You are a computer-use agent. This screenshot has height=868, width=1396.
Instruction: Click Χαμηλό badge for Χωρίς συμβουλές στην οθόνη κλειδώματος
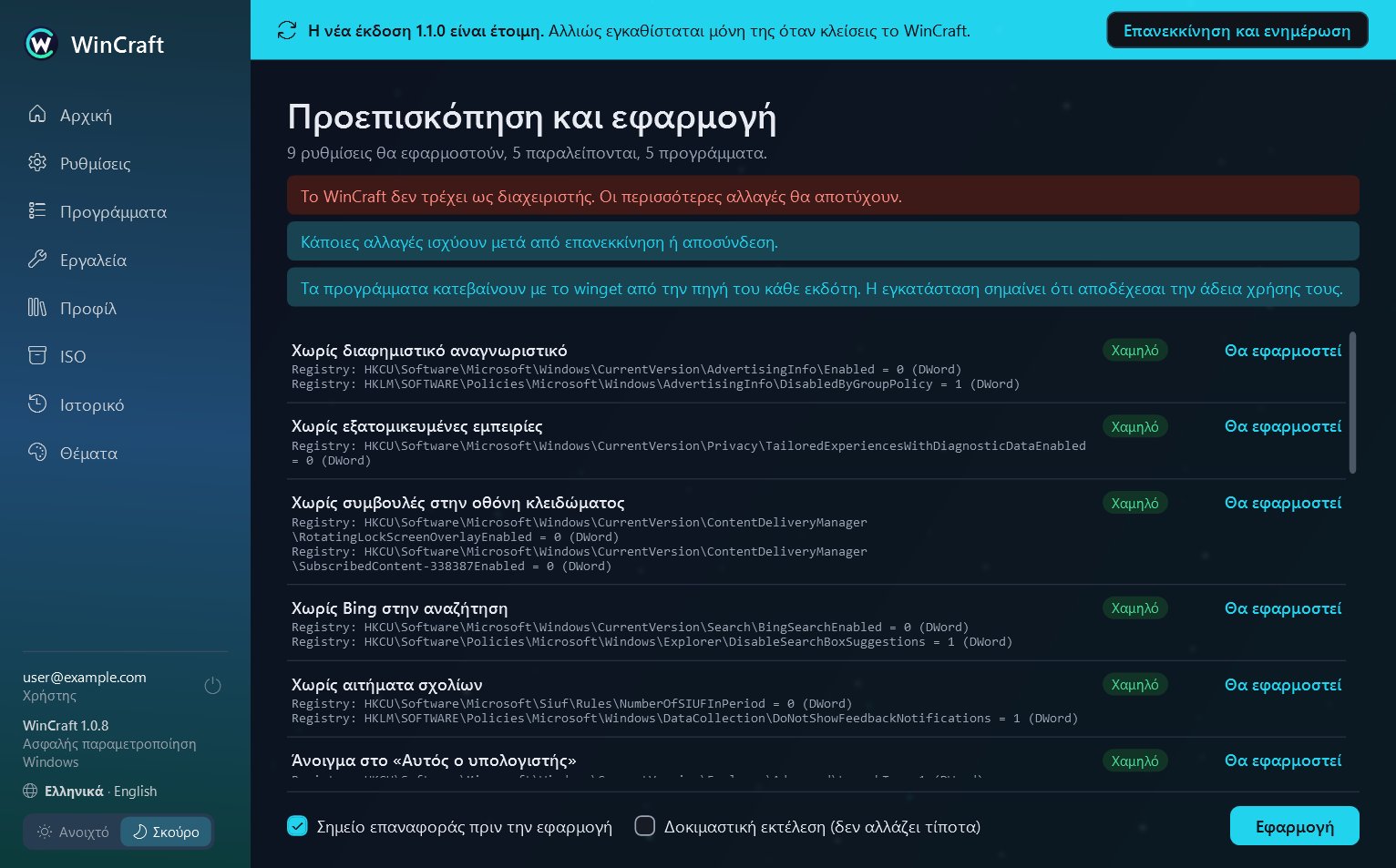1134,503
